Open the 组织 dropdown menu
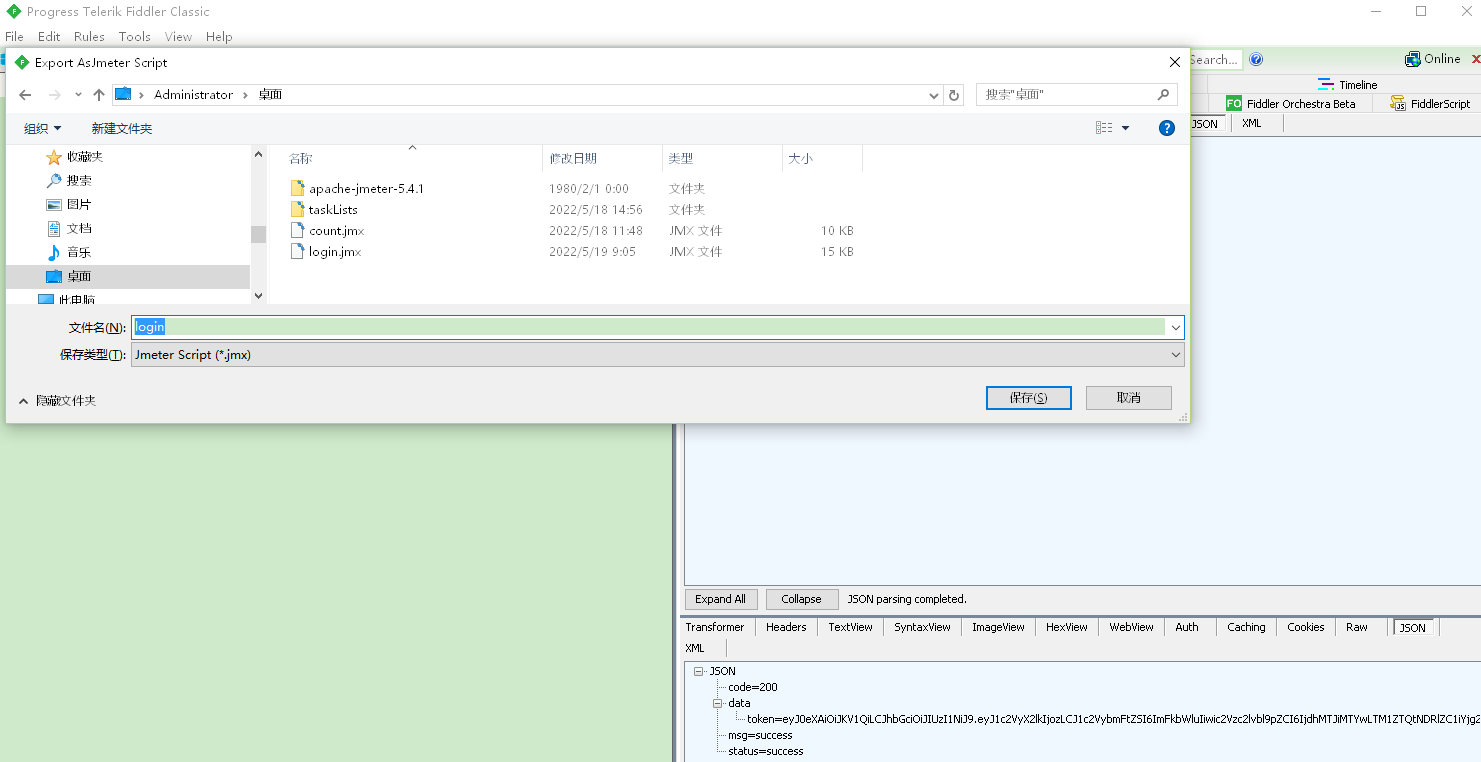This screenshot has width=1481, height=762. 42,128
